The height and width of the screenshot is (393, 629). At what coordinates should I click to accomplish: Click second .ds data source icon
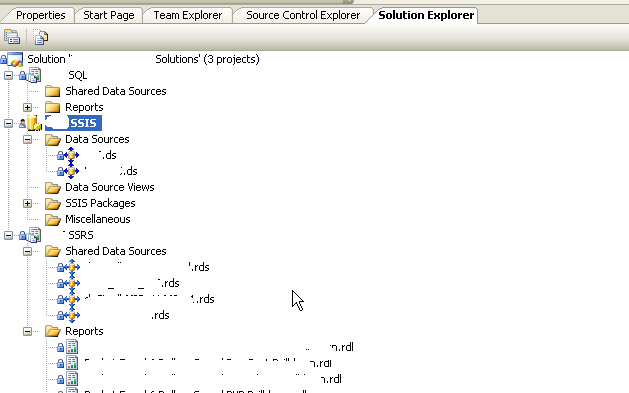(71, 171)
